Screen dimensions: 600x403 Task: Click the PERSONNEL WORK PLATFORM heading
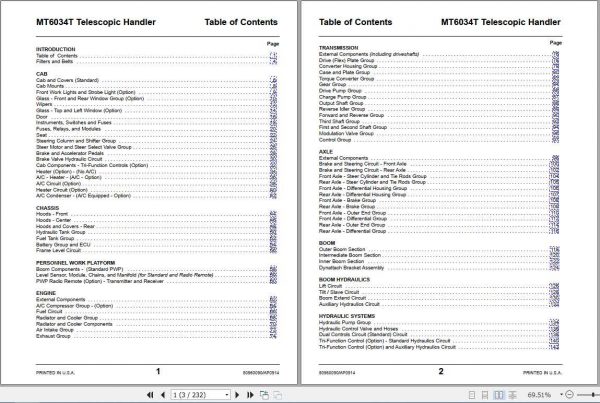75,263
